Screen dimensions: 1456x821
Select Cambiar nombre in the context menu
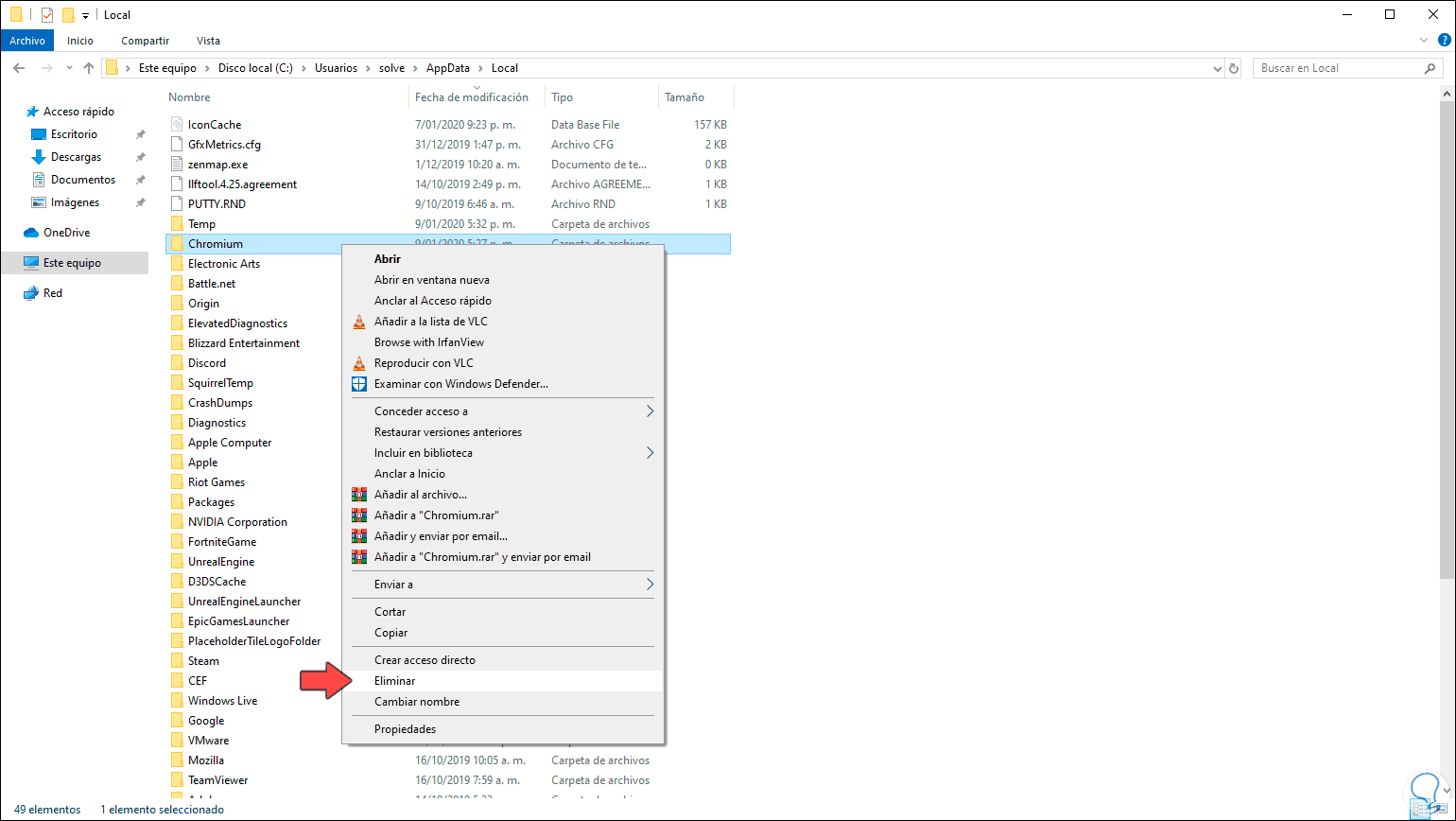503,702
